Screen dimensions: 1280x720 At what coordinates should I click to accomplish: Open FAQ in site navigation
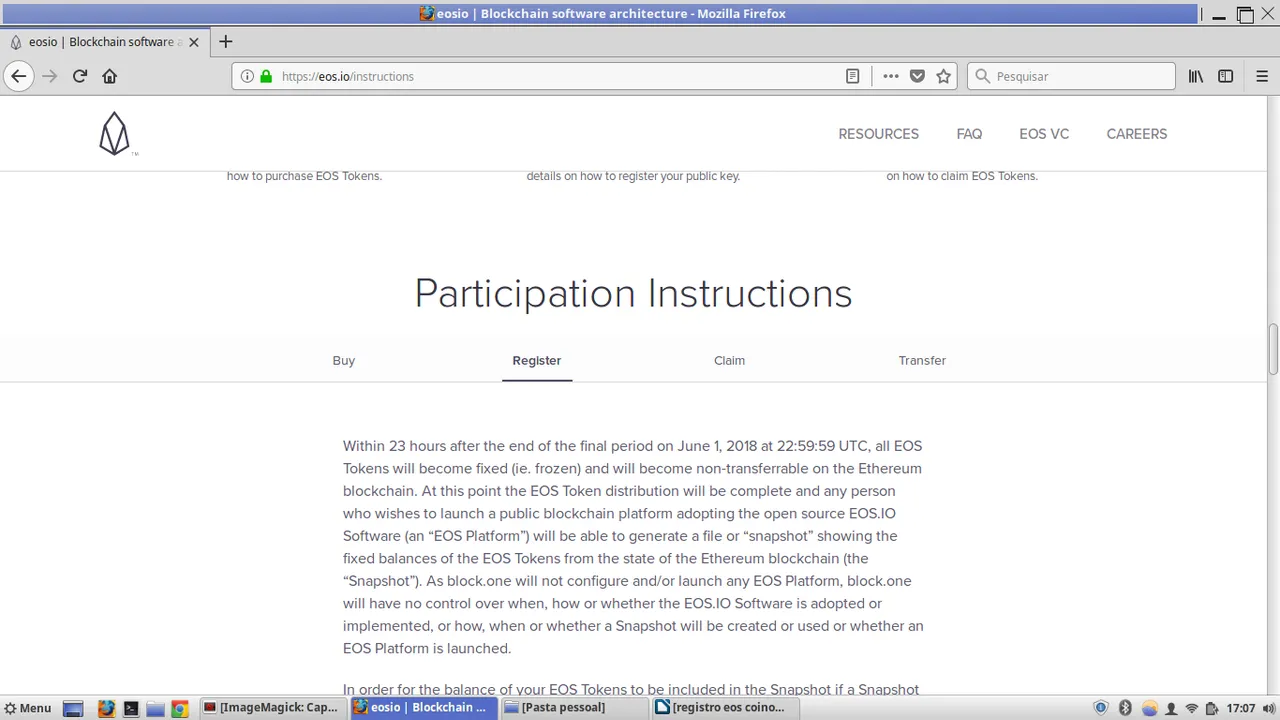969,134
